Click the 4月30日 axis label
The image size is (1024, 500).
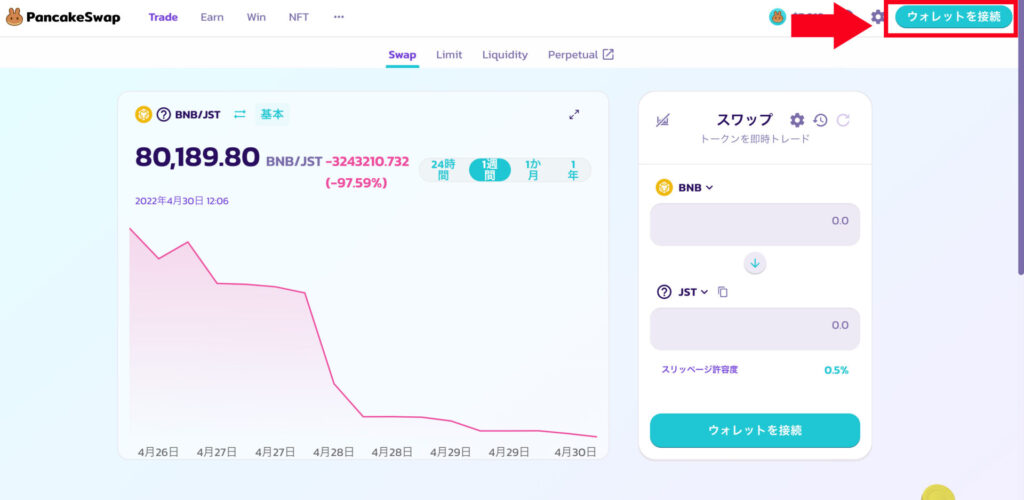pyautogui.click(x=575, y=451)
